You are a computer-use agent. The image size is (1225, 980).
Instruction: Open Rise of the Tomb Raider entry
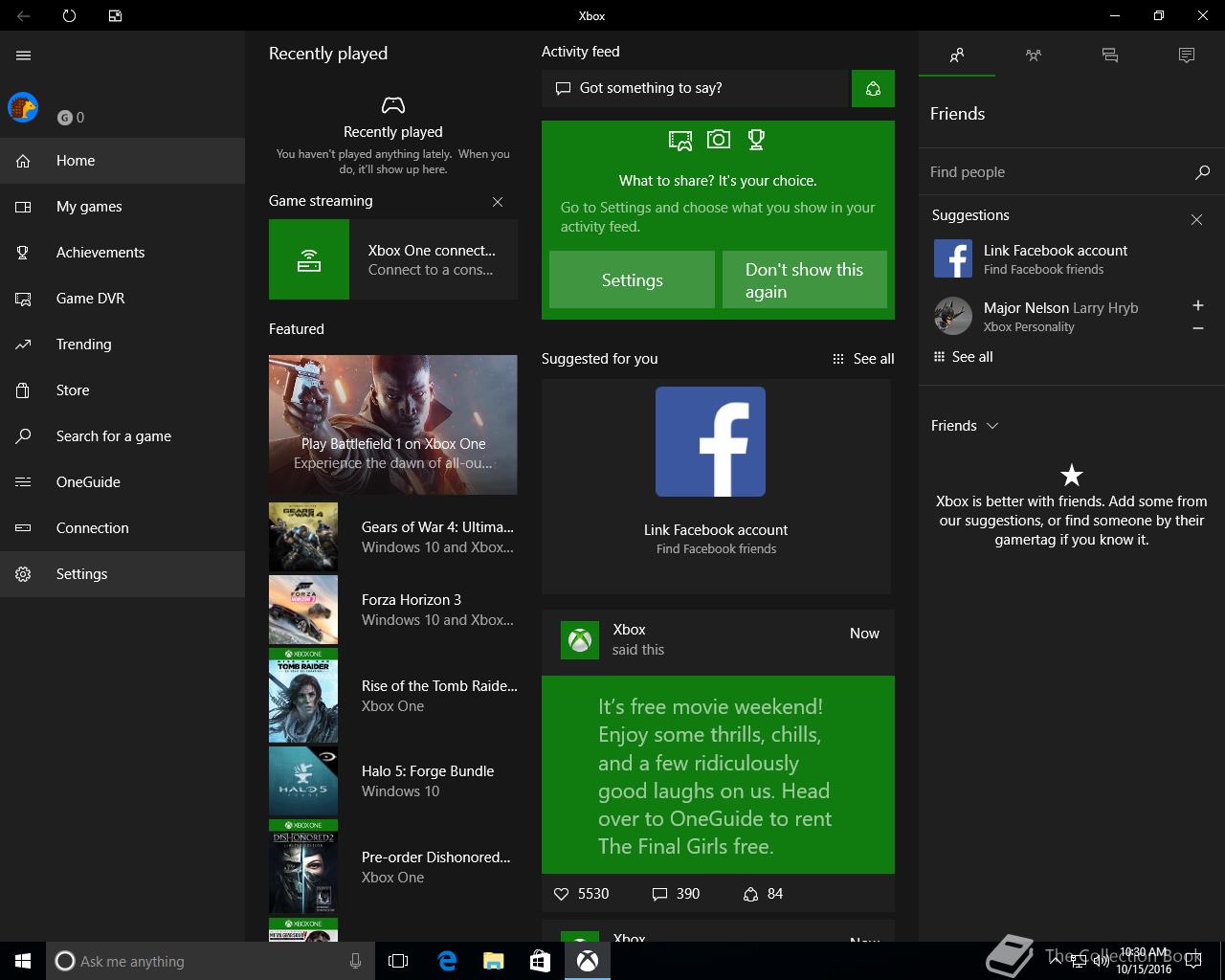(393, 696)
